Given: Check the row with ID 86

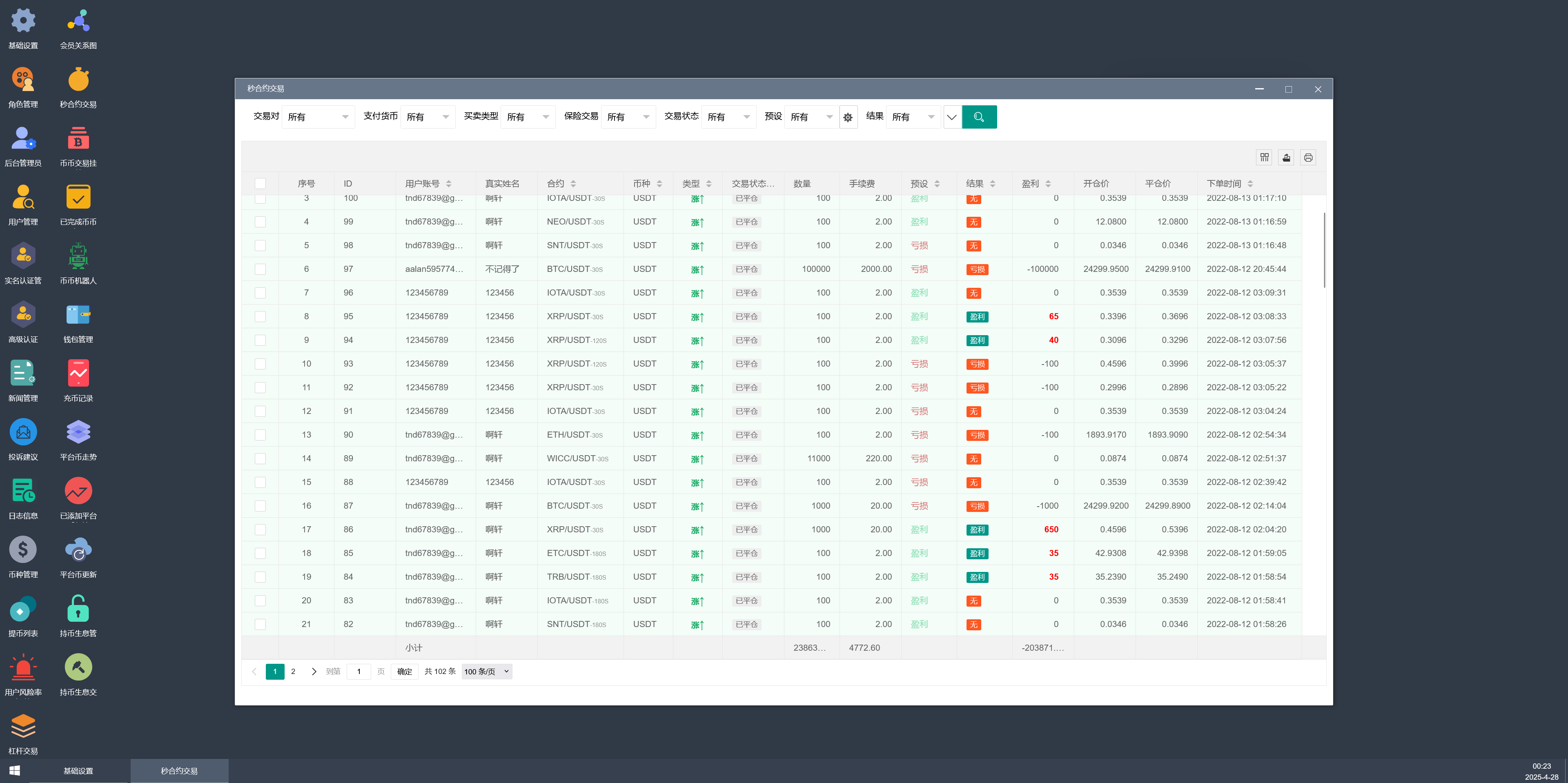Looking at the screenshot, I should pyautogui.click(x=260, y=529).
